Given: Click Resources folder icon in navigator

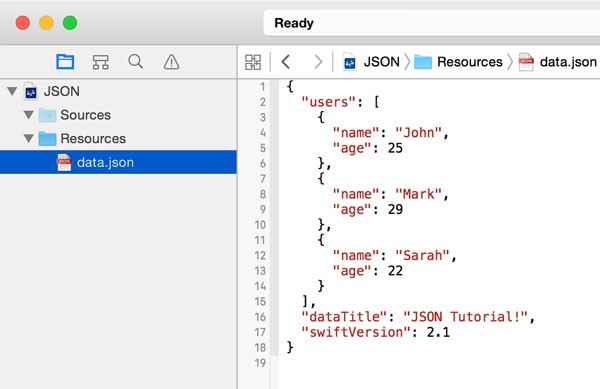Looking at the screenshot, I should pyautogui.click(x=47, y=138).
